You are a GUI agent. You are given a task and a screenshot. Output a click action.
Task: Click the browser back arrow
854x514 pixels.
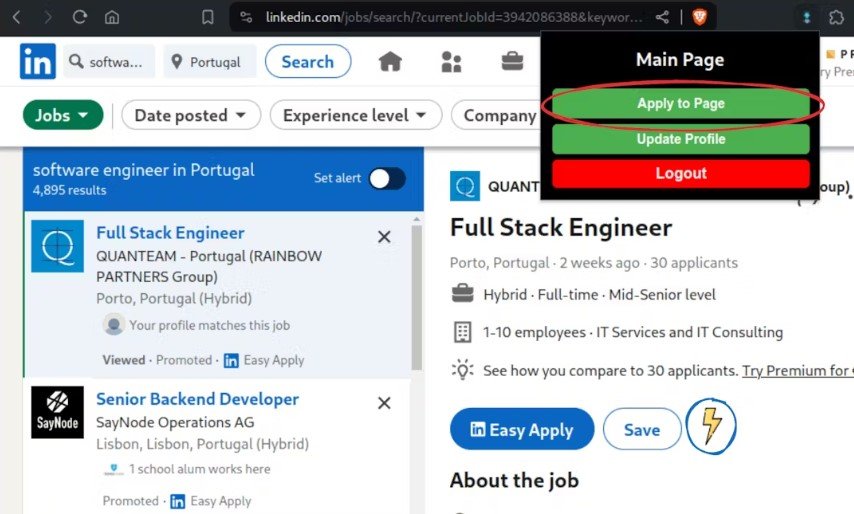click(16, 17)
